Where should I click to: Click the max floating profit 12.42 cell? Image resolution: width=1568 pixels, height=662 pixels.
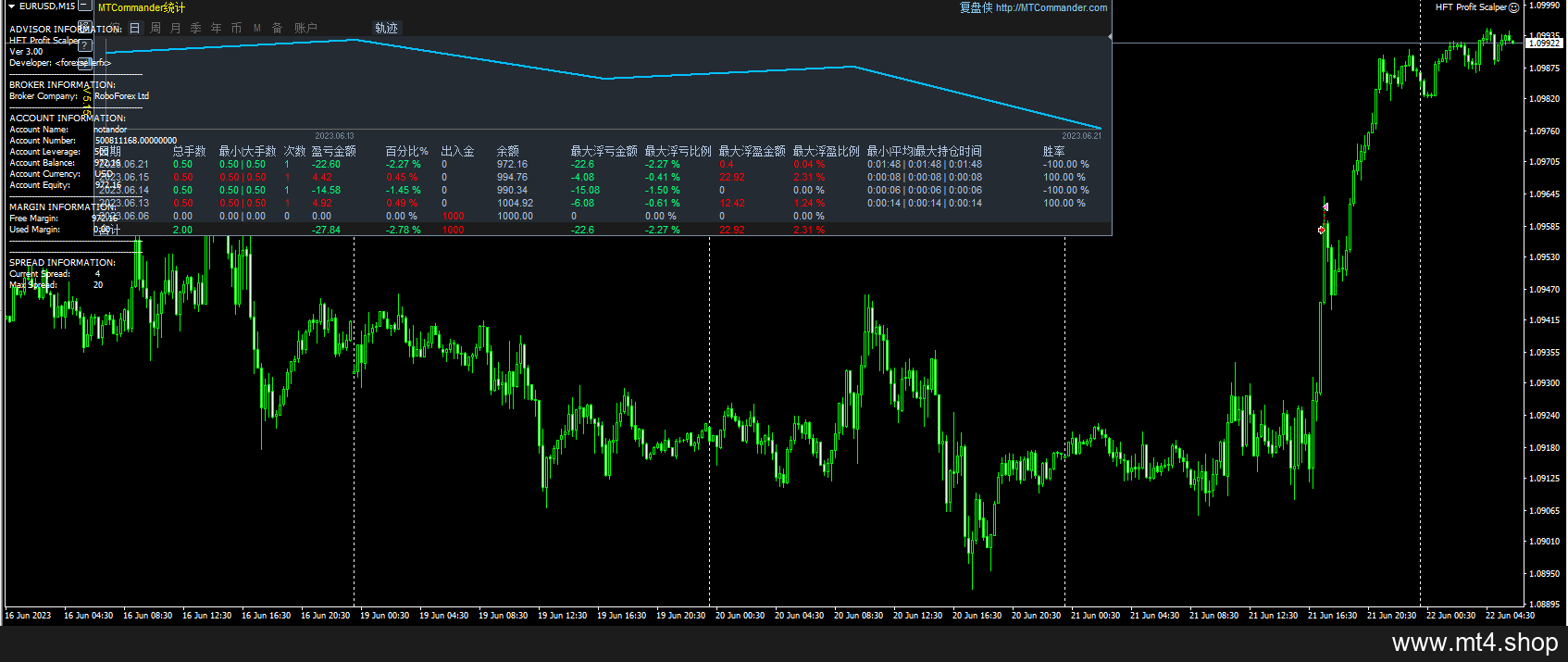click(x=731, y=204)
